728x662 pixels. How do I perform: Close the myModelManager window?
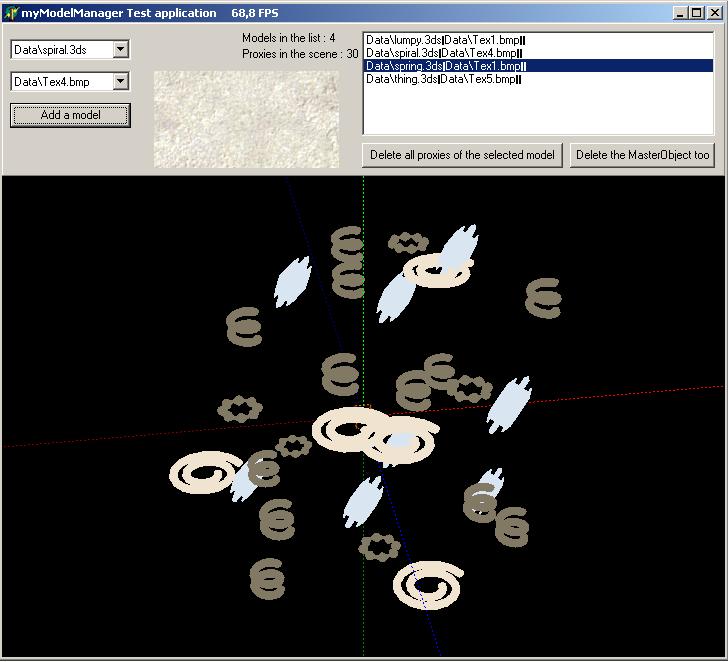714,13
